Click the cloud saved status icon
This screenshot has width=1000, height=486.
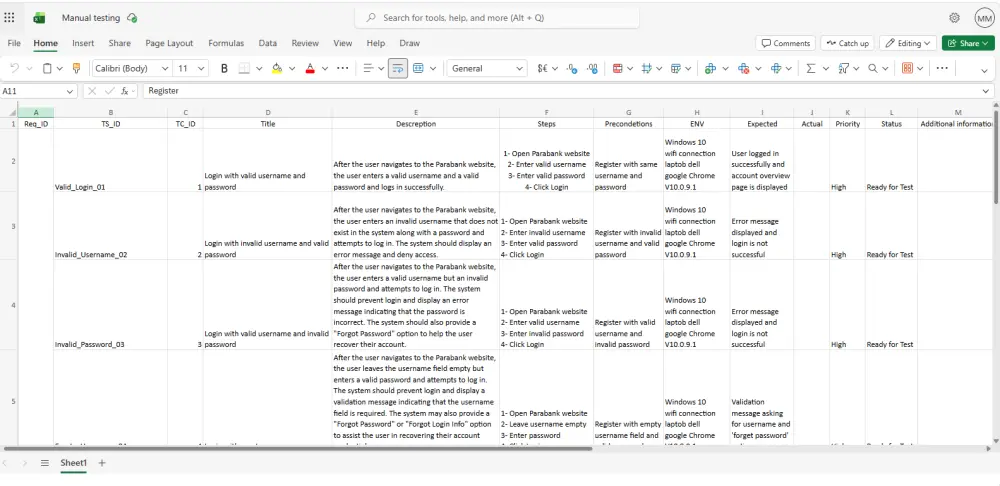coord(132,18)
